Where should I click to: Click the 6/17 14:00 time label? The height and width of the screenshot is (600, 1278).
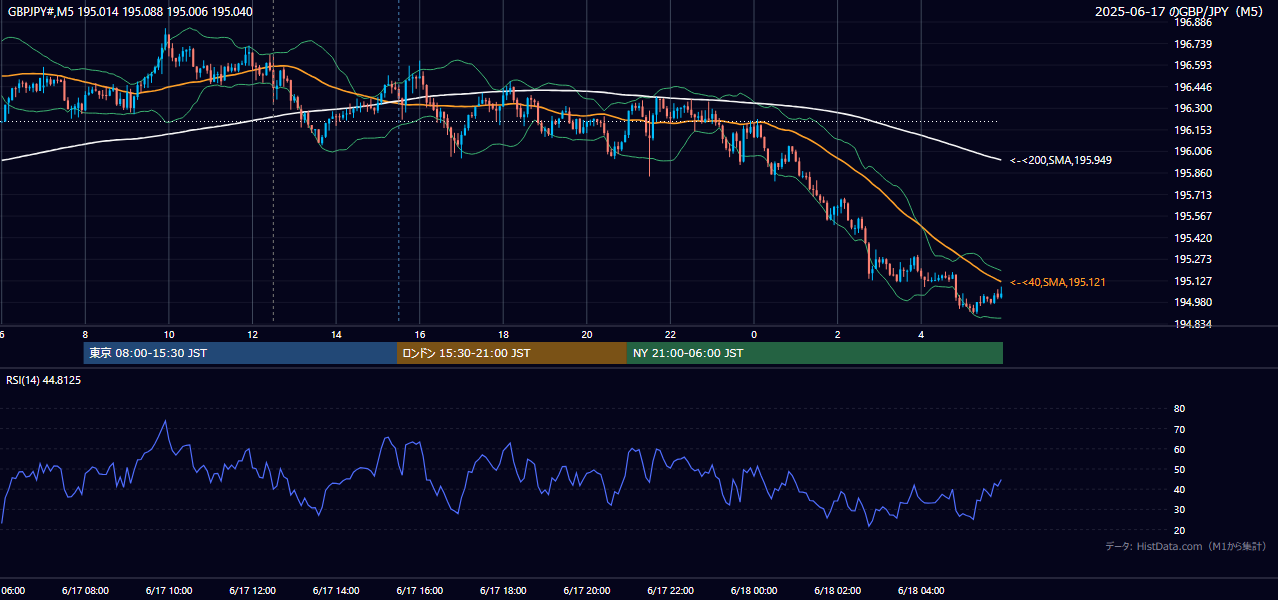(336, 591)
